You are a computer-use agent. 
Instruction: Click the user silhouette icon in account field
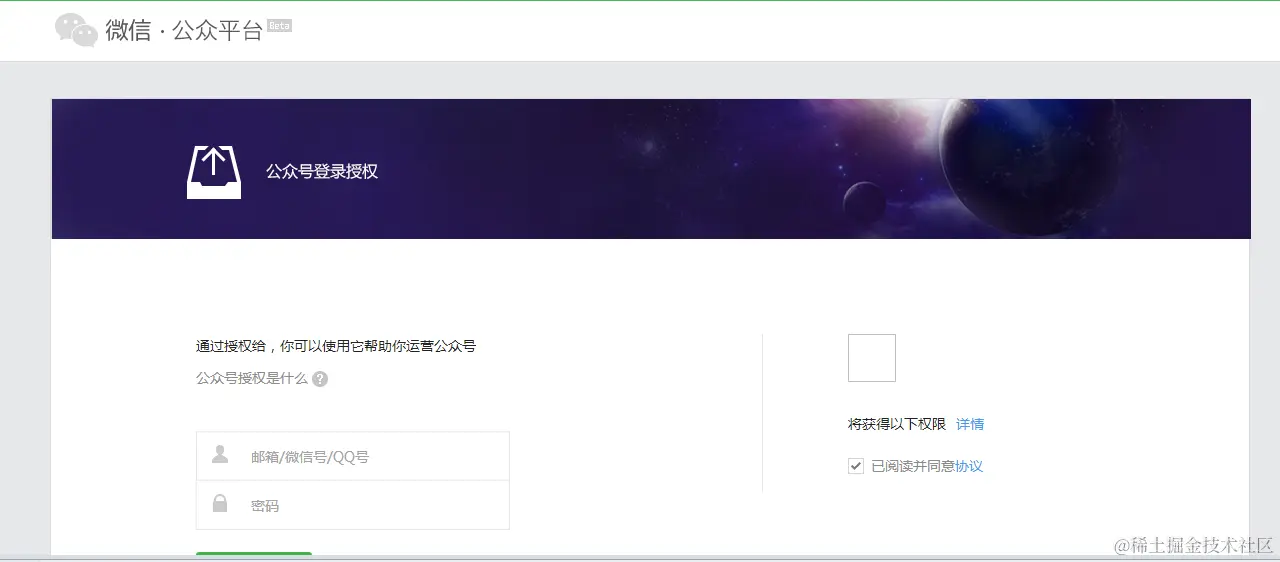220,455
